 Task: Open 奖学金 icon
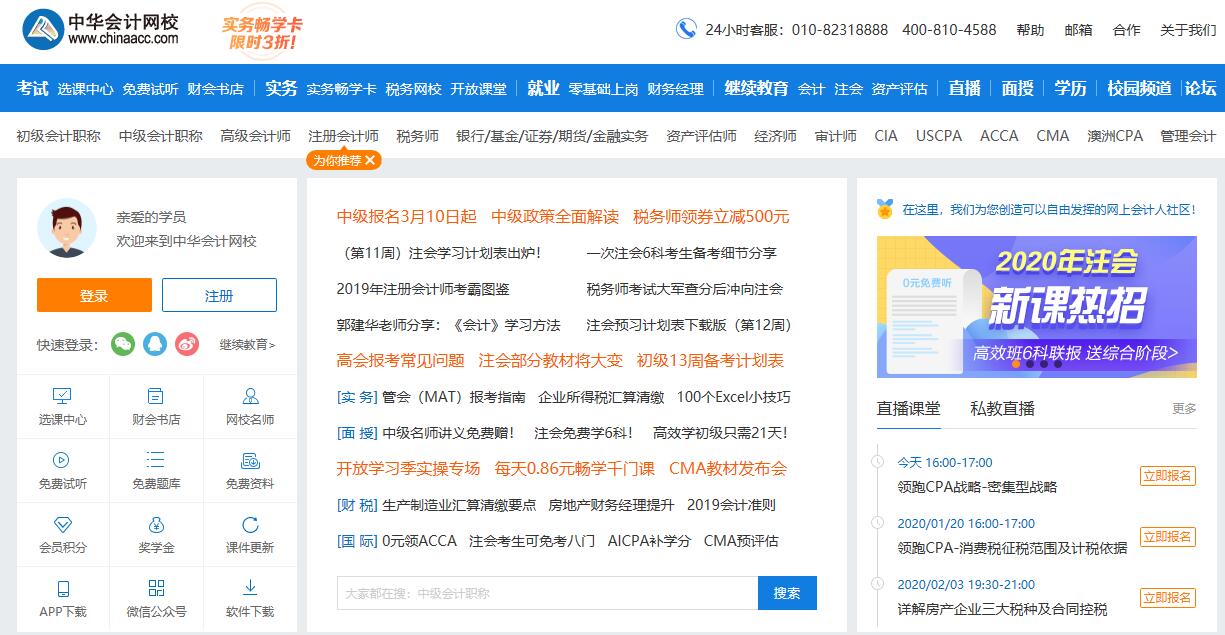click(x=156, y=524)
